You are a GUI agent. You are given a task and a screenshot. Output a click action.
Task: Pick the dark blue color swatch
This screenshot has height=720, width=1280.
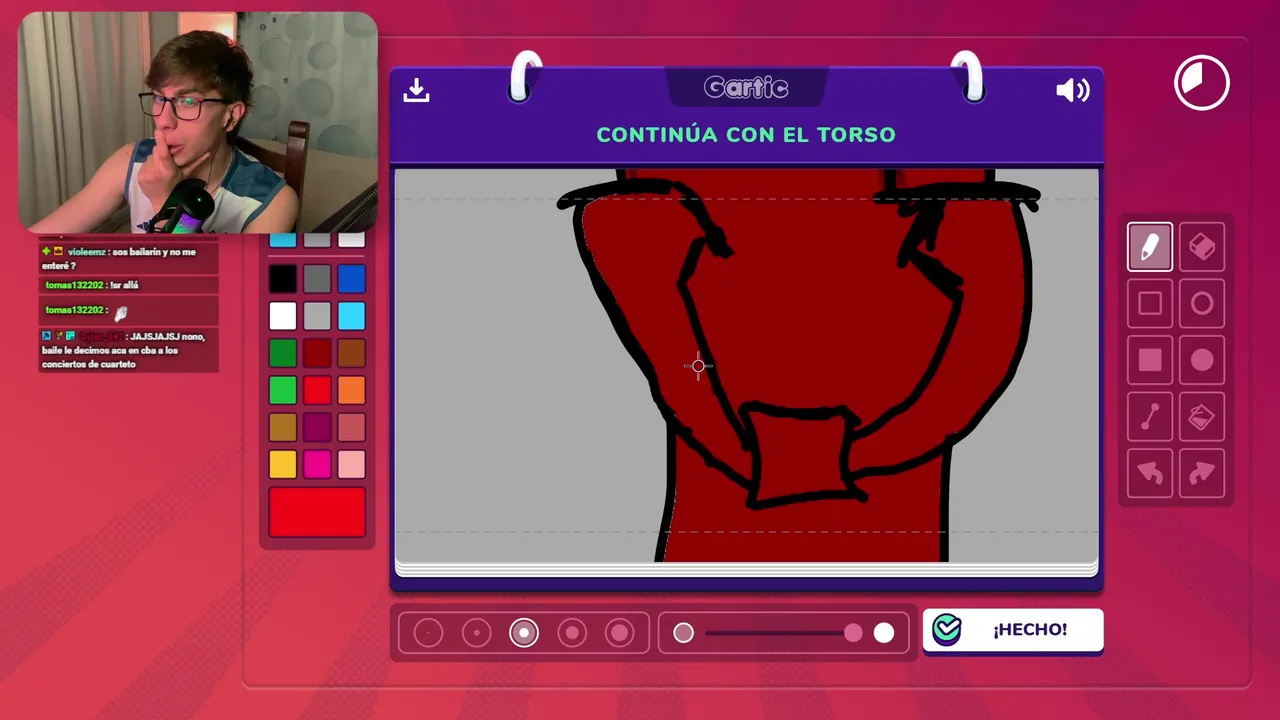coord(351,279)
